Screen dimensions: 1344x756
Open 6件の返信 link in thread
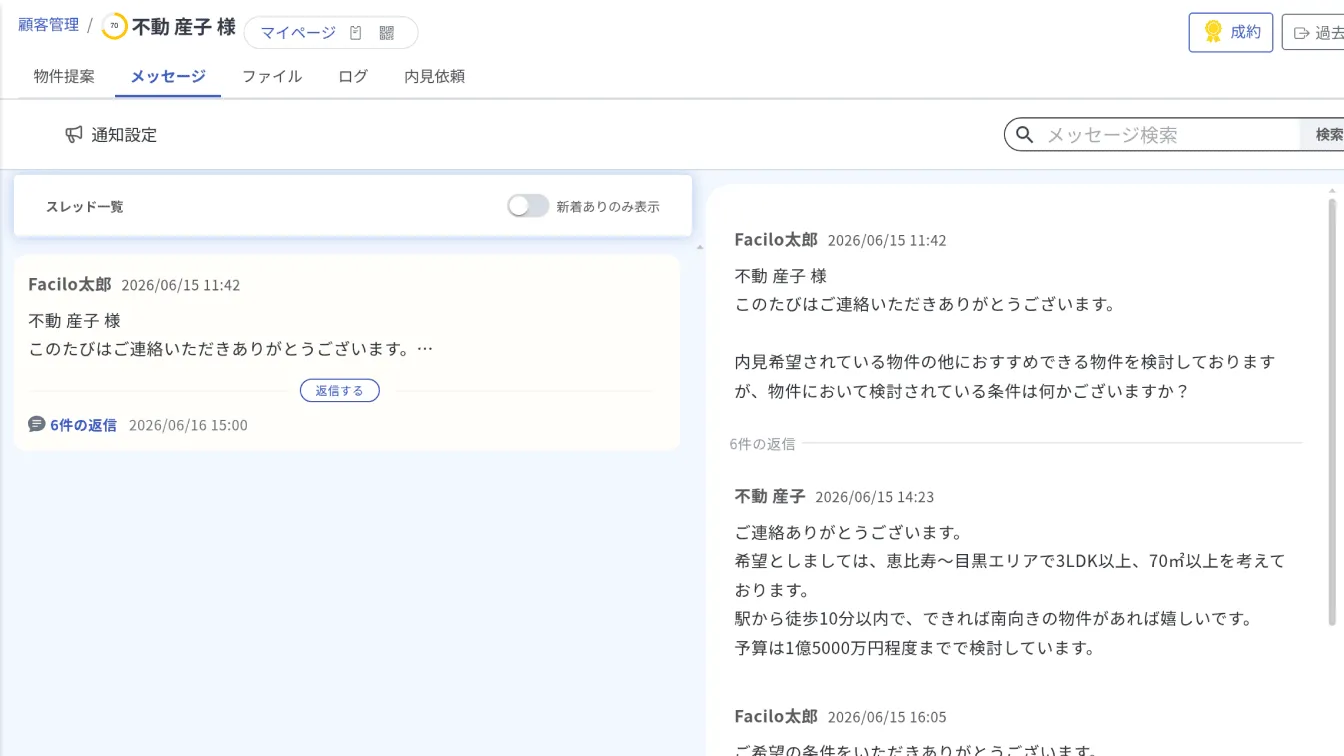pyautogui.click(x=83, y=425)
